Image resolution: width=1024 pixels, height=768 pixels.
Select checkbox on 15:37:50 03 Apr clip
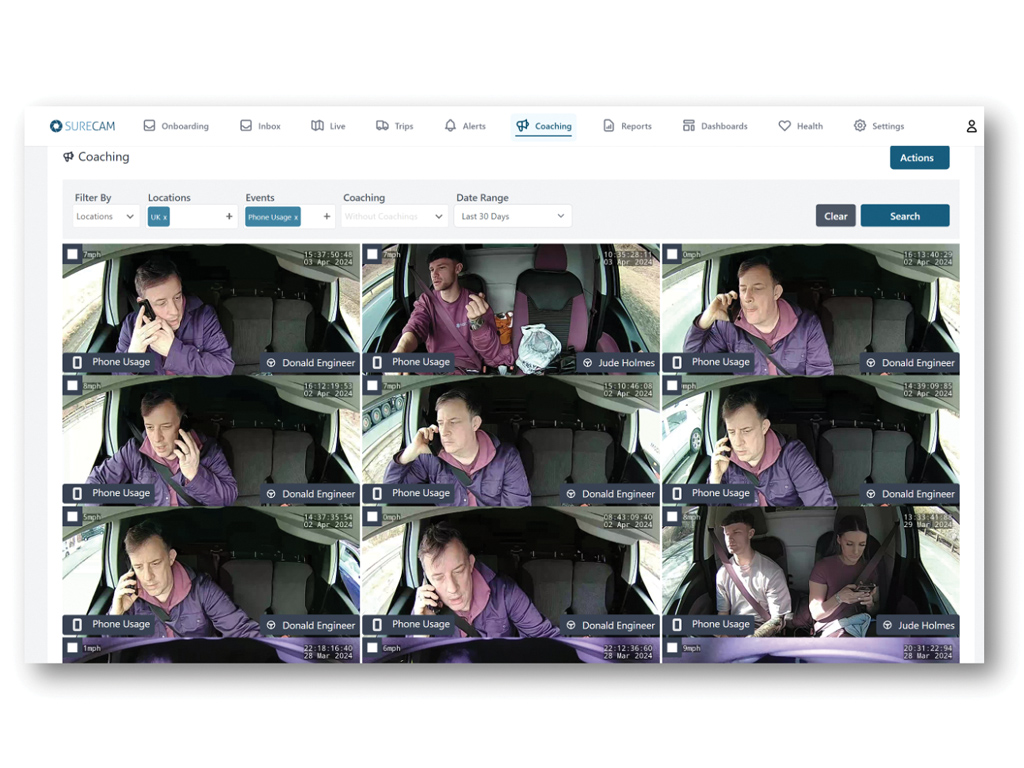pos(72,254)
